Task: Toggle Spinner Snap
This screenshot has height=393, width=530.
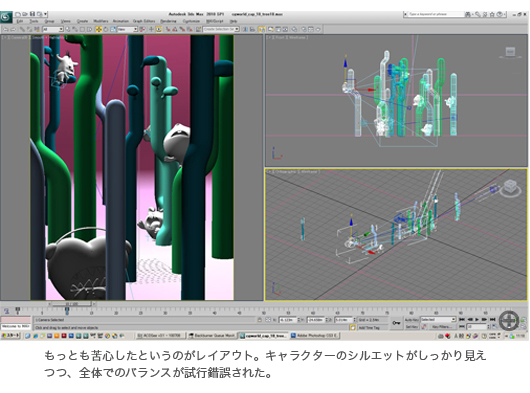Action: point(190,29)
